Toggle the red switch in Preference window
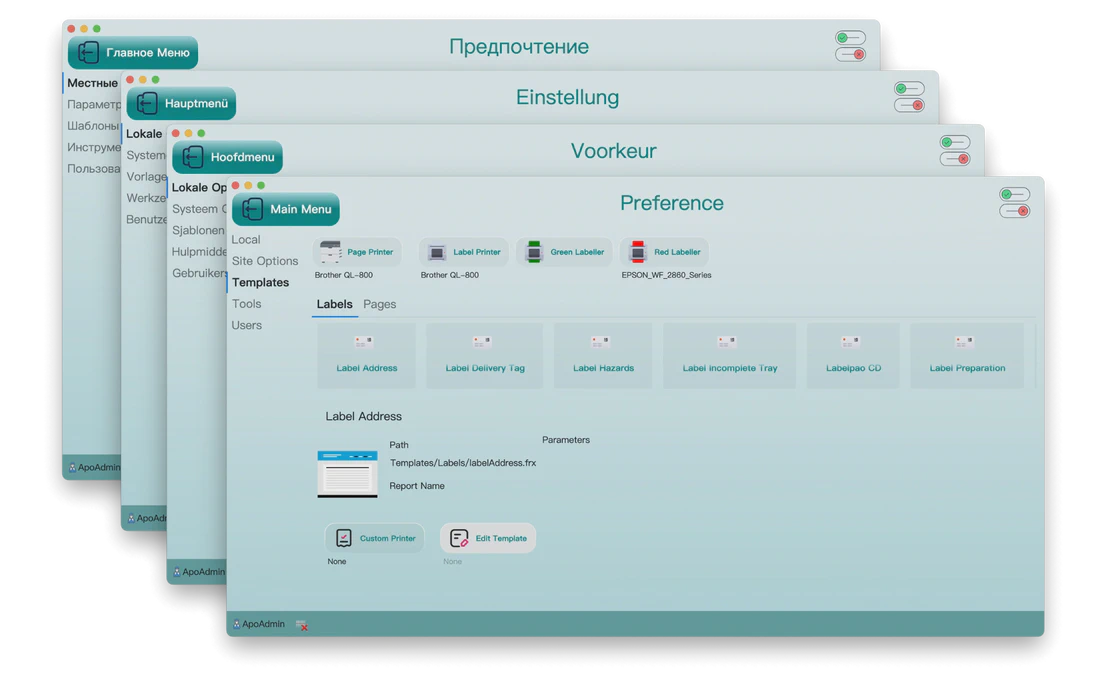Image resolution: width=1110 pixels, height=682 pixels. pos(1014,211)
